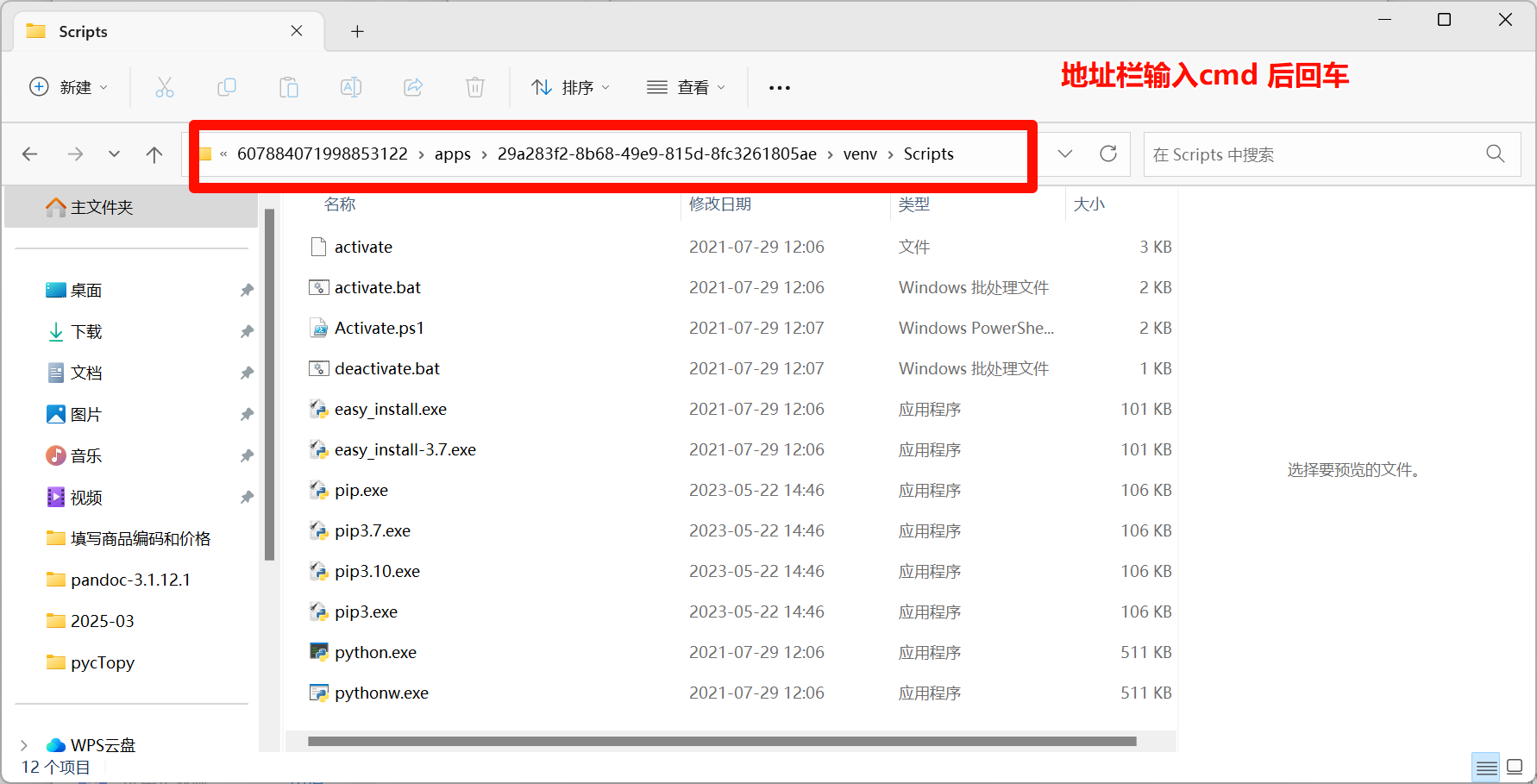The width and height of the screenshot is (1537, 784).
Task: Open the three-dot more options menu
Action: [780, 87]
